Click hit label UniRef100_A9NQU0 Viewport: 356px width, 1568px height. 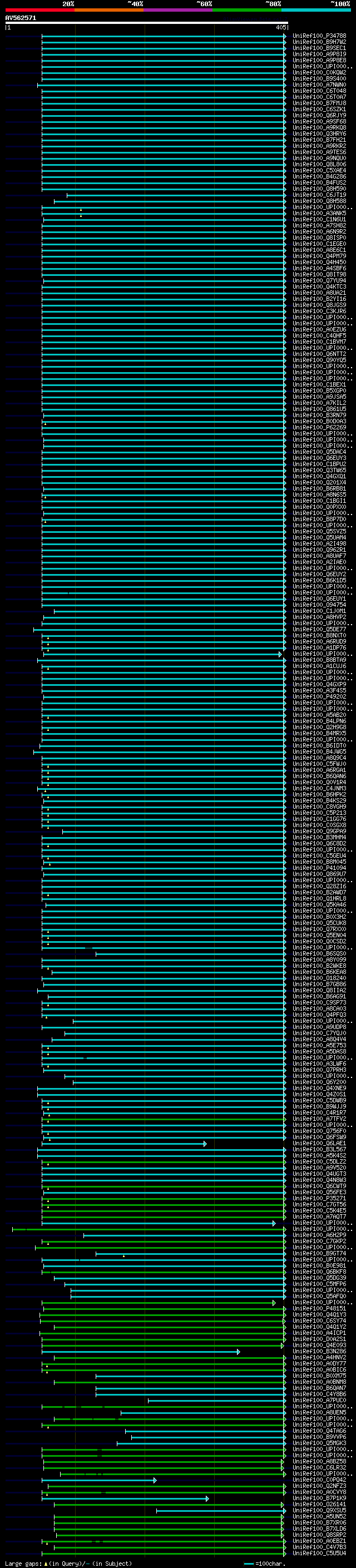coord(319,159)
